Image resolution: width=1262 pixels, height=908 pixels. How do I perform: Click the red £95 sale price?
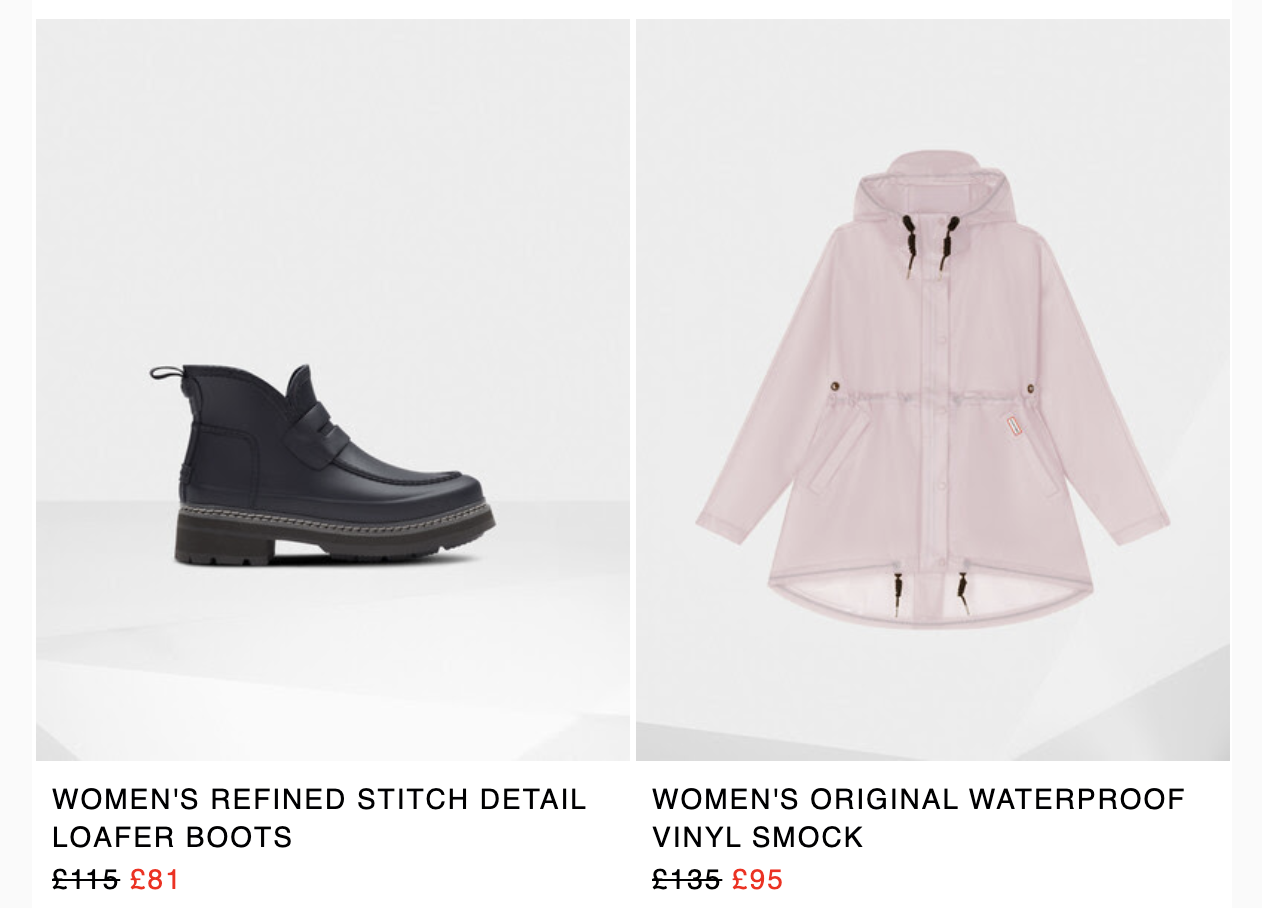pos(757,880)
